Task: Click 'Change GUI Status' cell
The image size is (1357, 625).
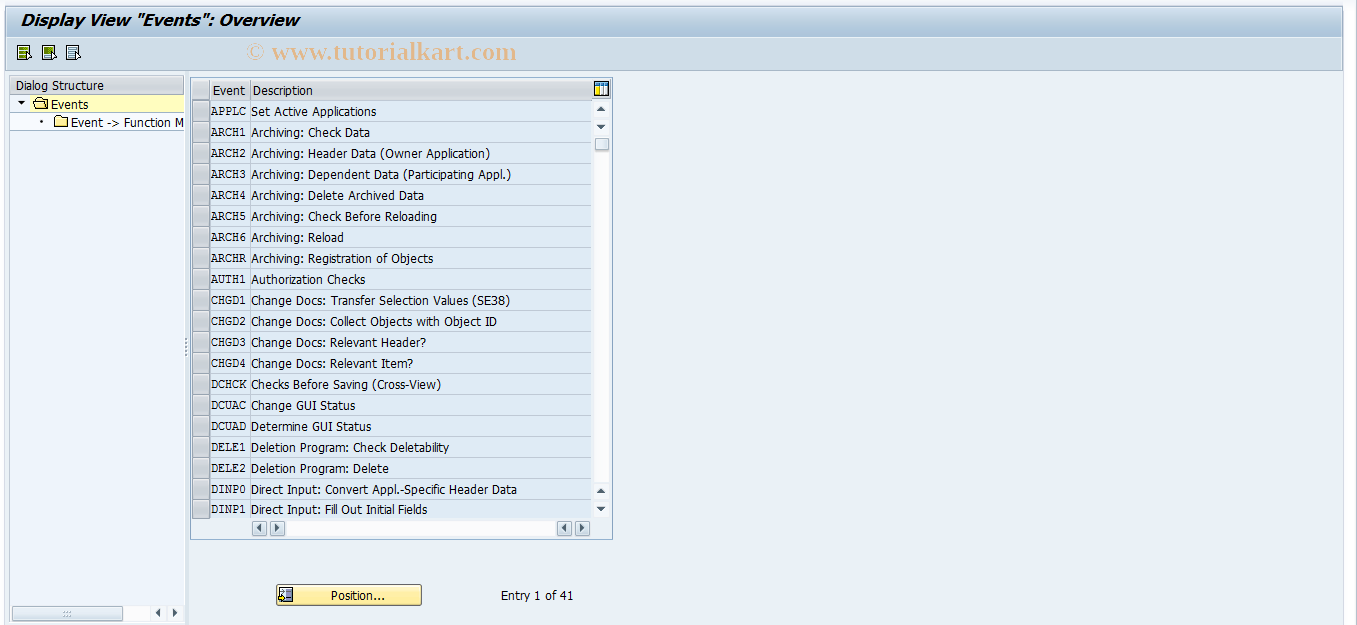Action: coord(420,405)
